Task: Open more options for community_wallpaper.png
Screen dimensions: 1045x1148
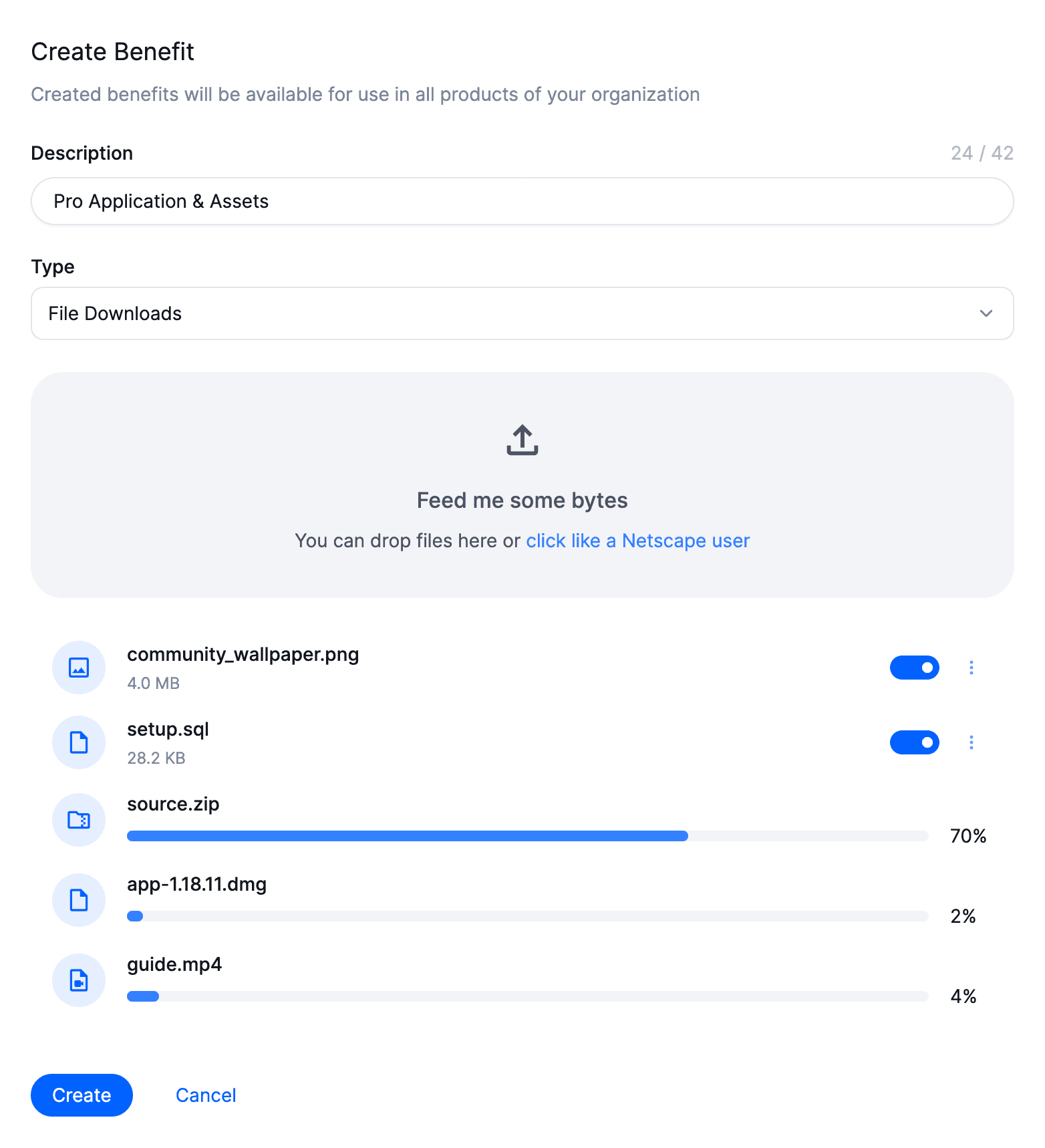Action: (971, 668)
